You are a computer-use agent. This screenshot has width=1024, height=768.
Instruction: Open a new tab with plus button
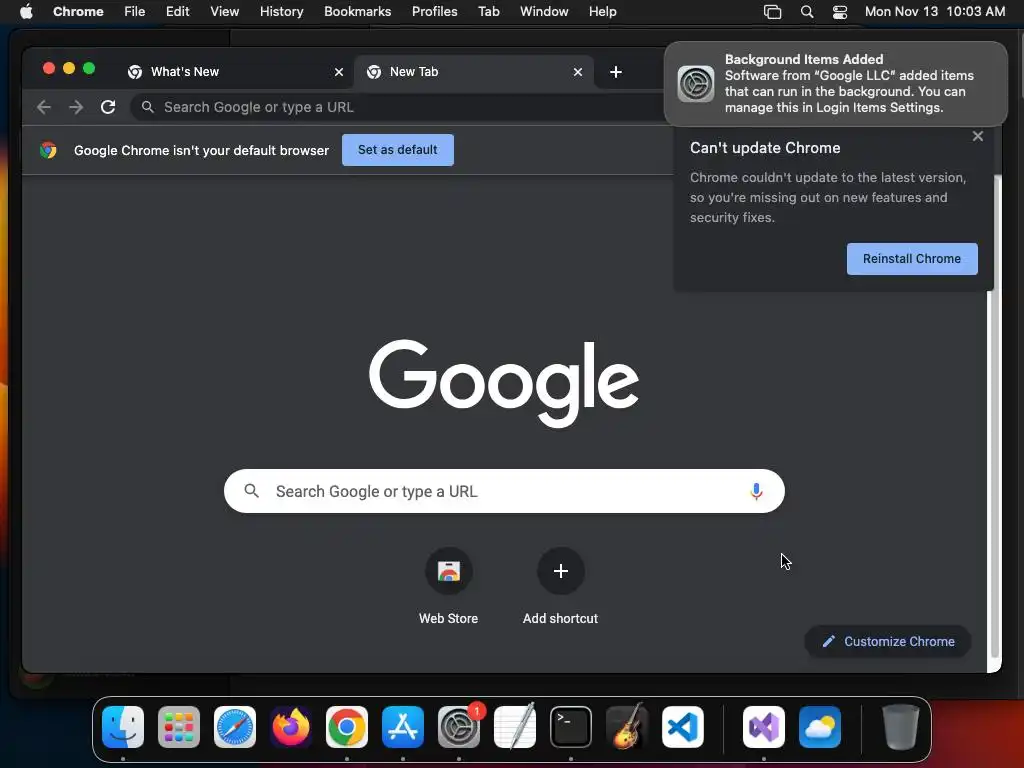[615, 72]
